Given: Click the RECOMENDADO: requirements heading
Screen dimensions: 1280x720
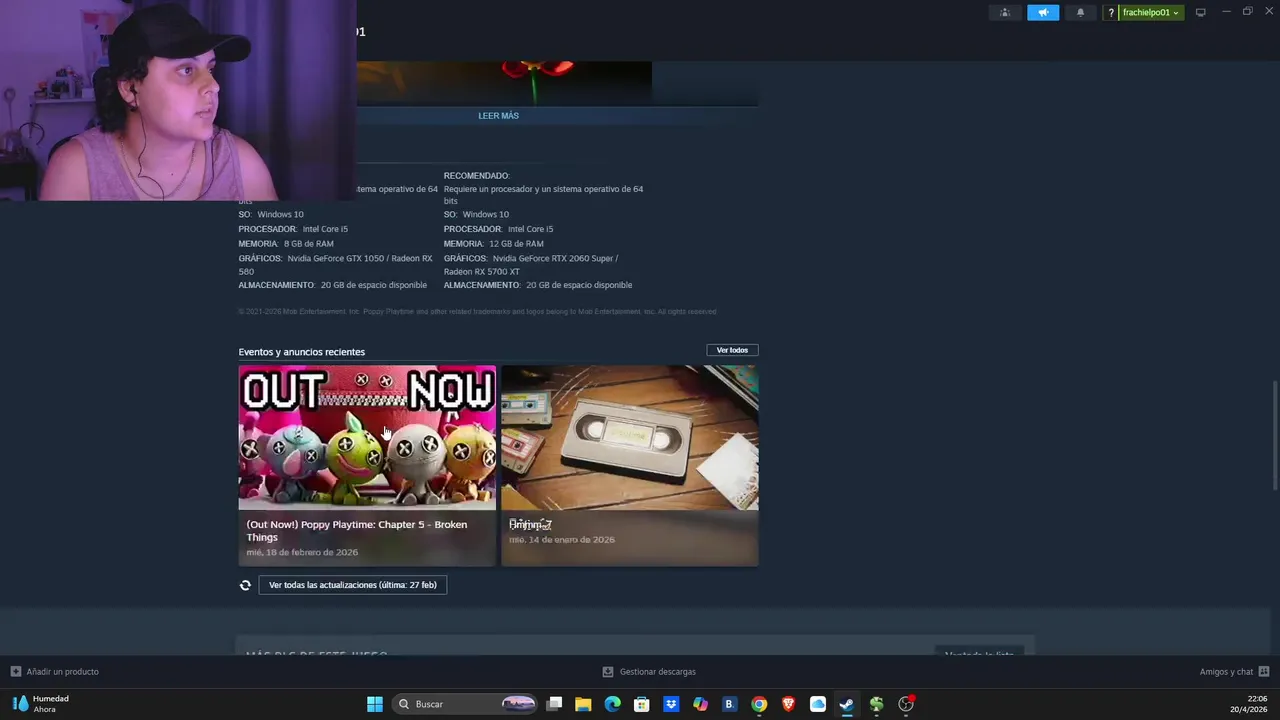Looking at the screenshot, I should [477, 176].
